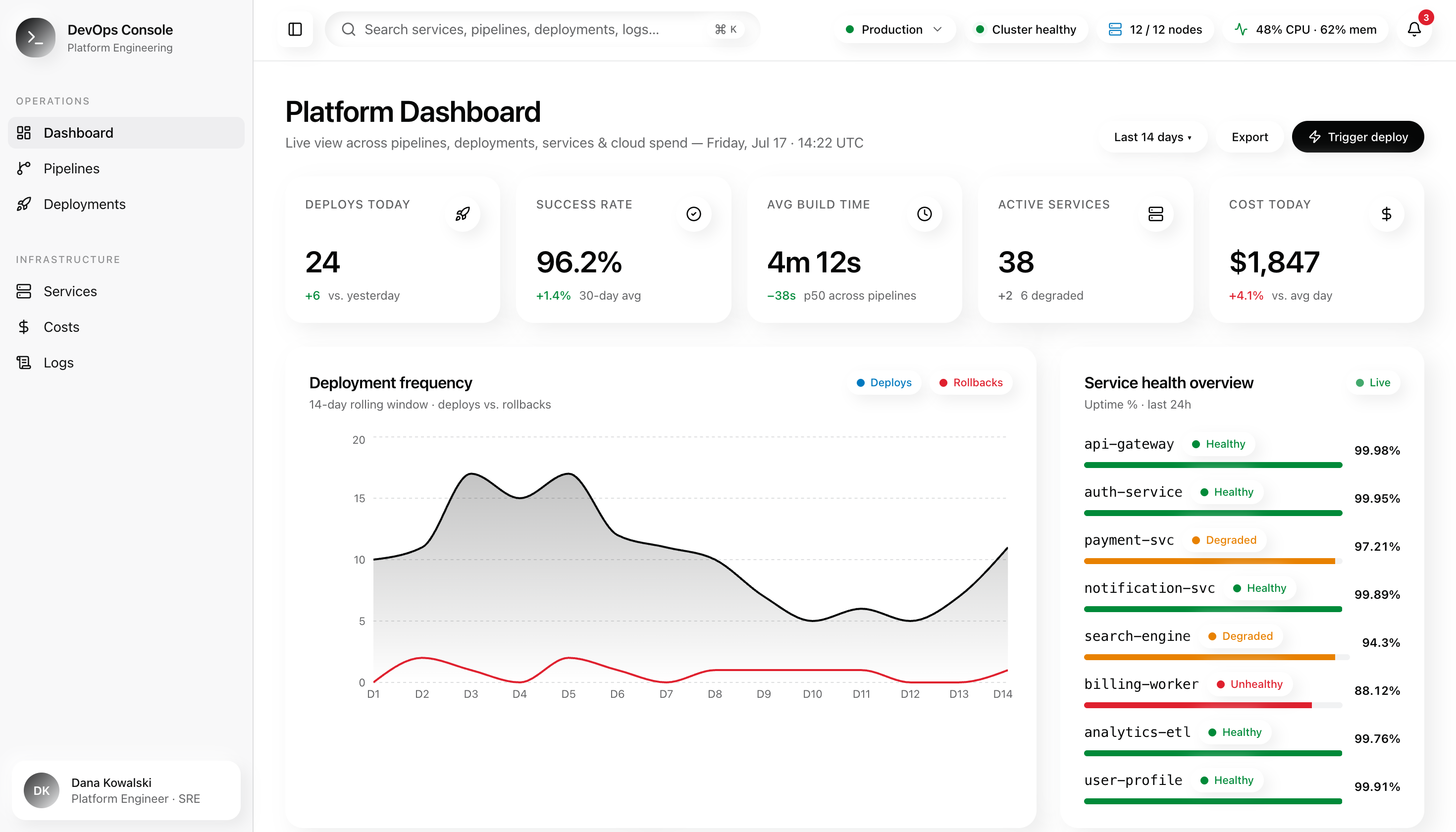The width and height of the screenshot is (1456, 832).
Task: Click the 88.12% uptime value
Action: point(1377,690)
